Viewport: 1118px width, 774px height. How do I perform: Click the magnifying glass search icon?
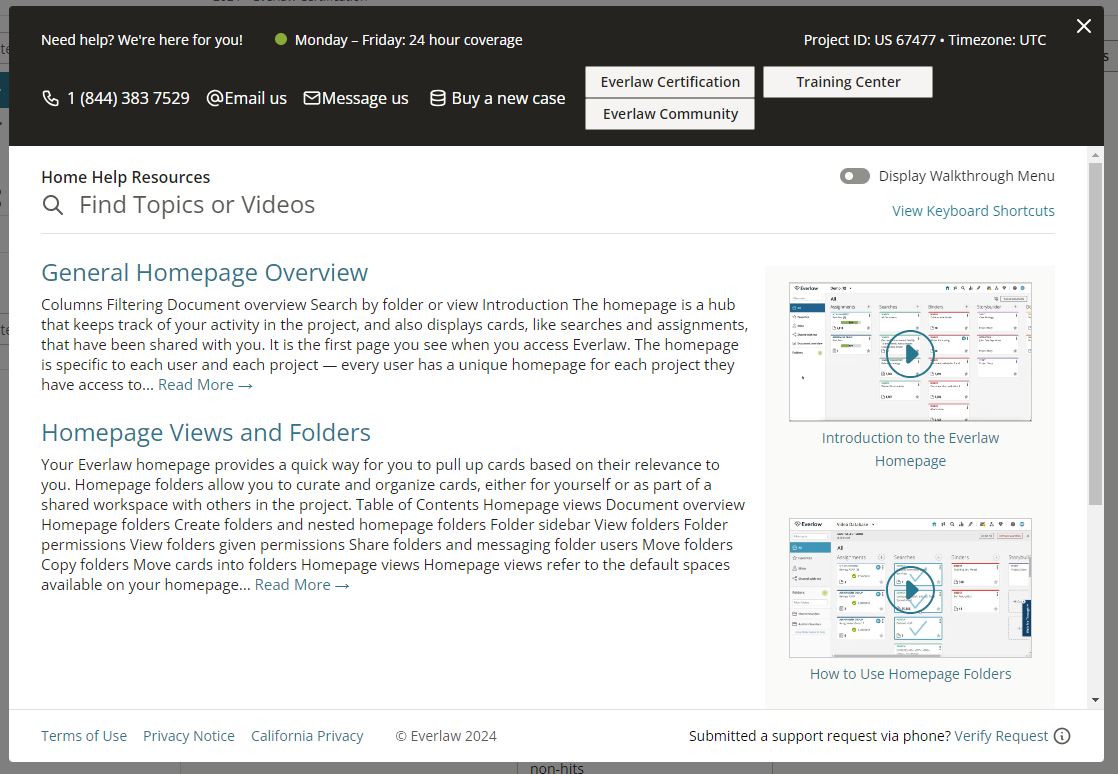[x=53, y=205]
